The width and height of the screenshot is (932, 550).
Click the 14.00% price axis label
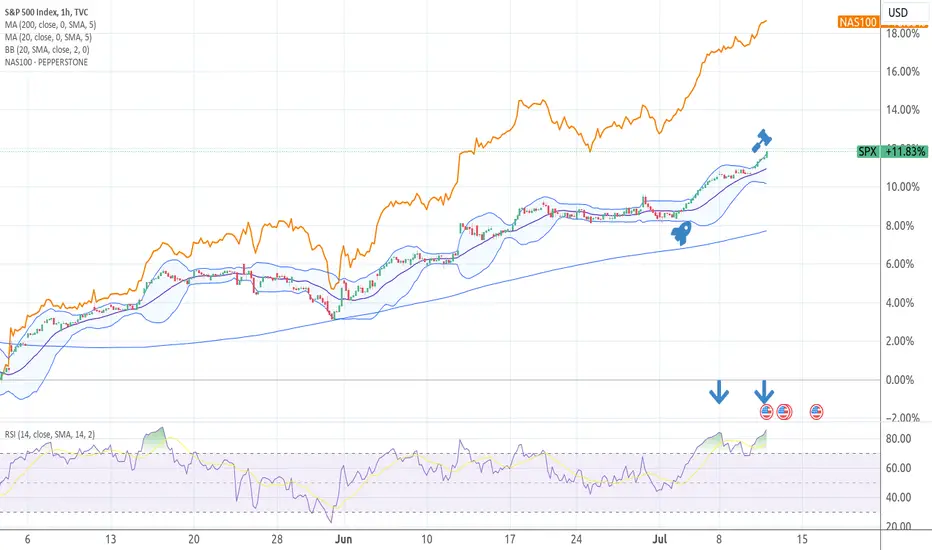(x=902, y=109)
